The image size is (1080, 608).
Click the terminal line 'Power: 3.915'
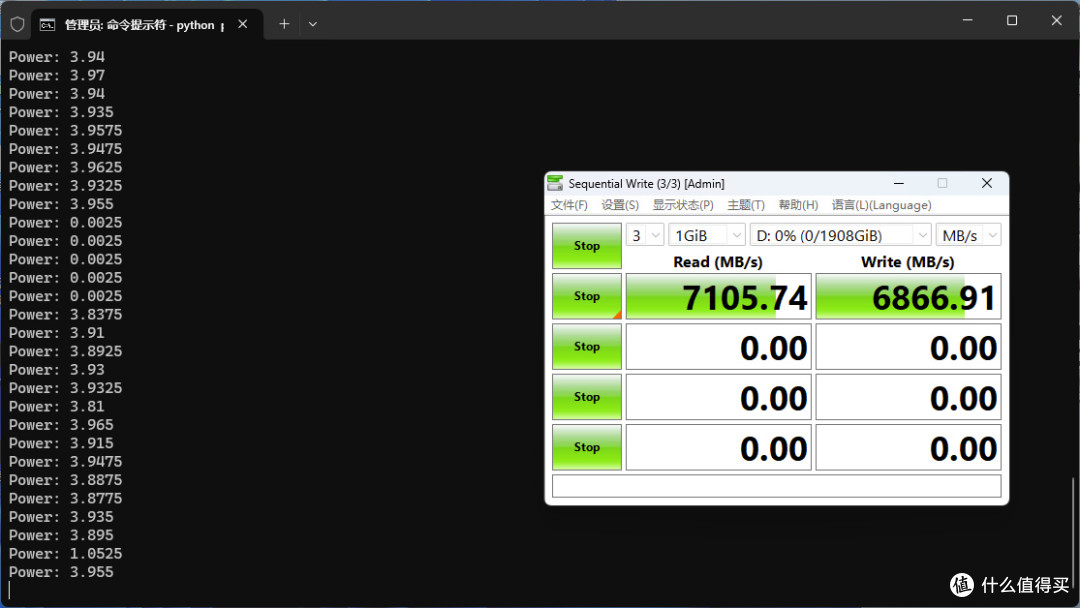[x=61, y=443]
